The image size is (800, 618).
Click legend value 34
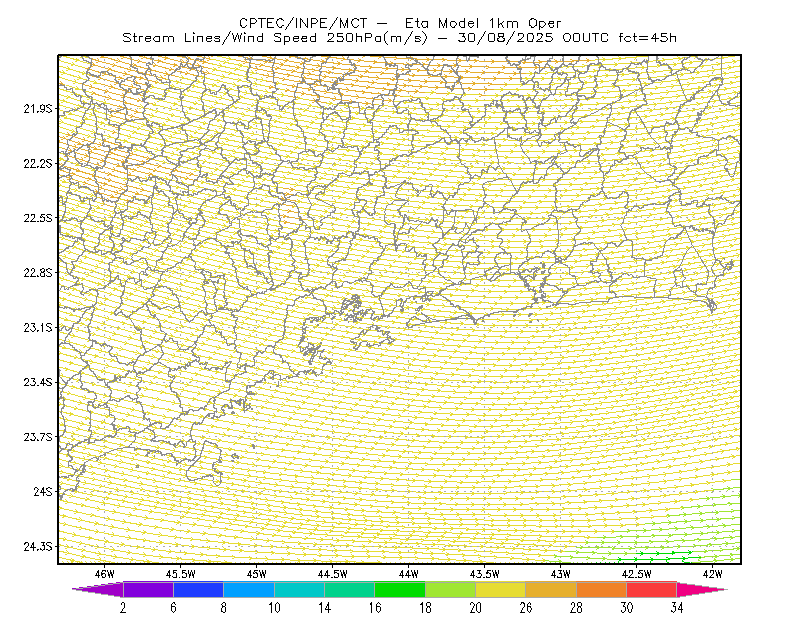click(x=677, y=608)
